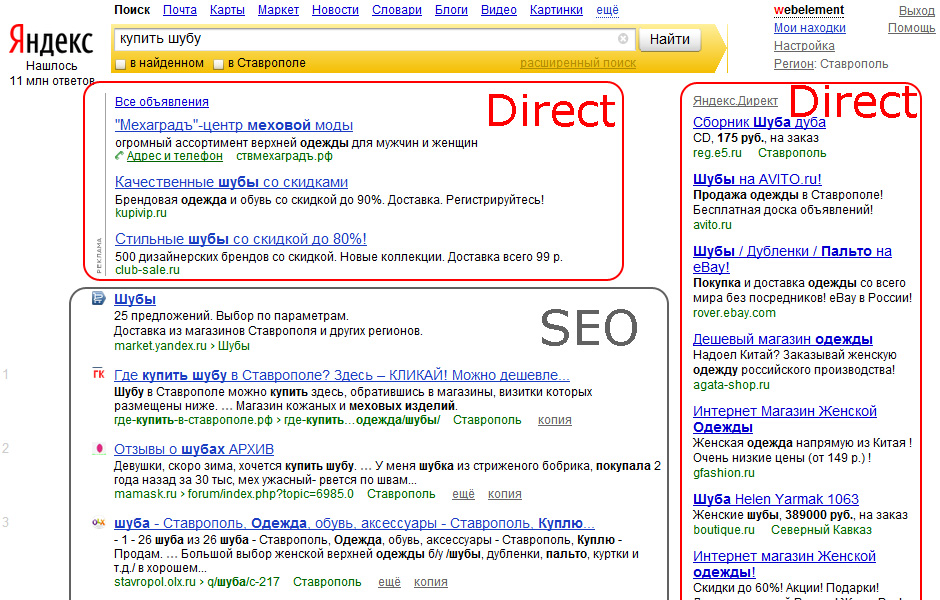This screenshot has height=600, width=940.
Task: Open the Мехаградъ центр меховой моды ad
Action: click(x=234, y=125)
